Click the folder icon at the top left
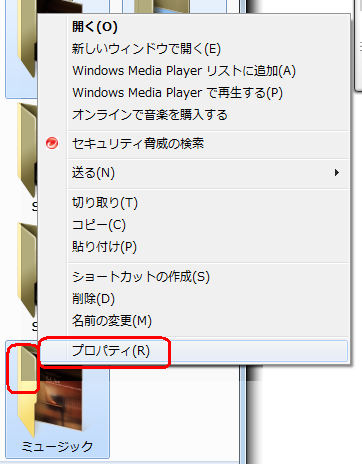This screenshot has height=464, width=362. pyautogui.click(x=27, y=38)
